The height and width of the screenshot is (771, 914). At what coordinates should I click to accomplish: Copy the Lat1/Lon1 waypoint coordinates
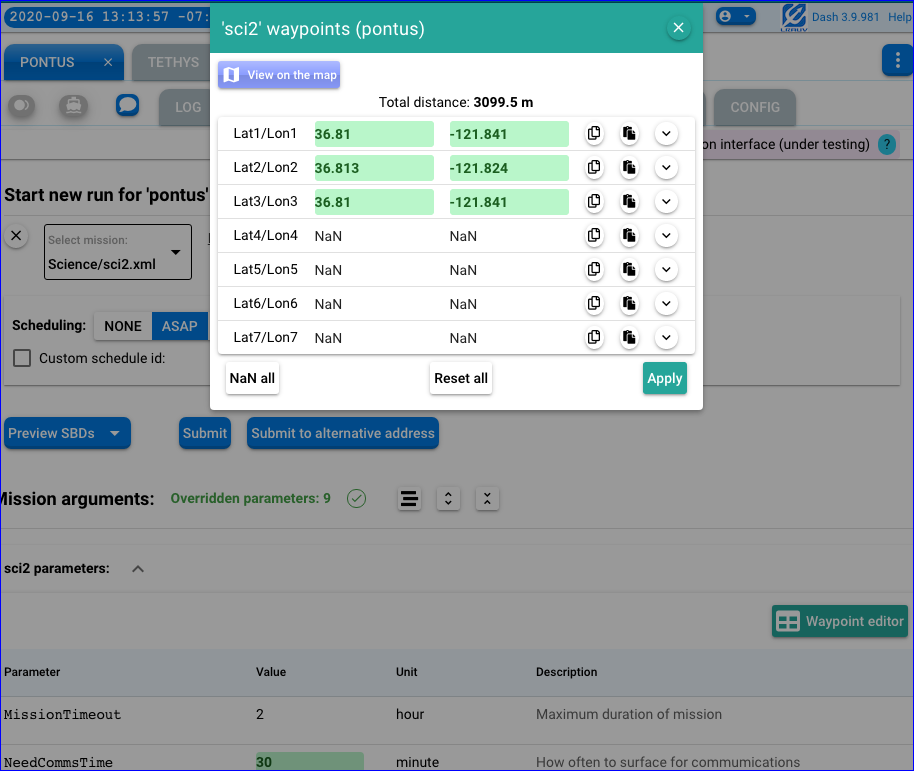594,134
